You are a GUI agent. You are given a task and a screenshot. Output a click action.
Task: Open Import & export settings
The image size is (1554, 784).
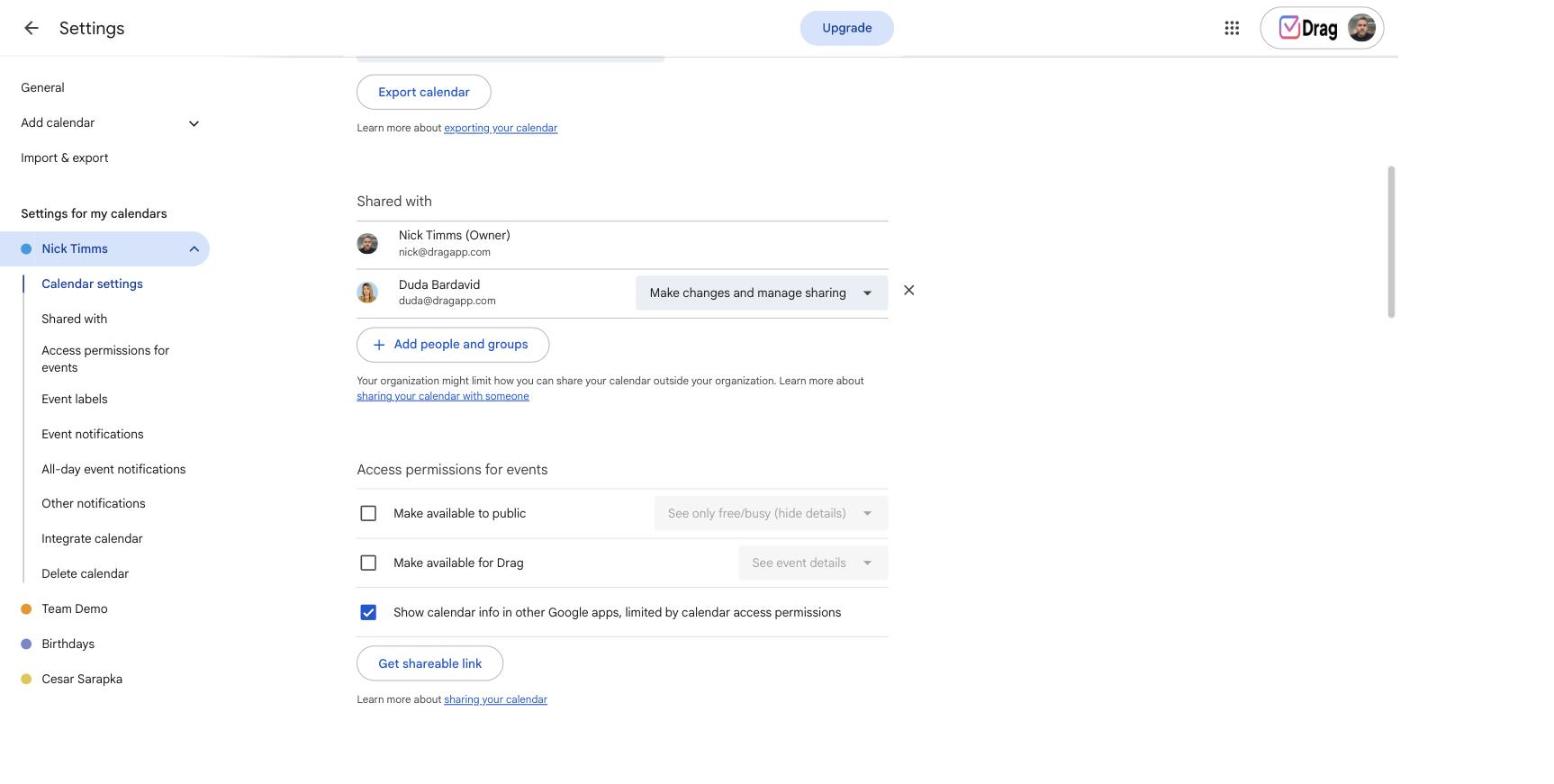pos(65,158)
